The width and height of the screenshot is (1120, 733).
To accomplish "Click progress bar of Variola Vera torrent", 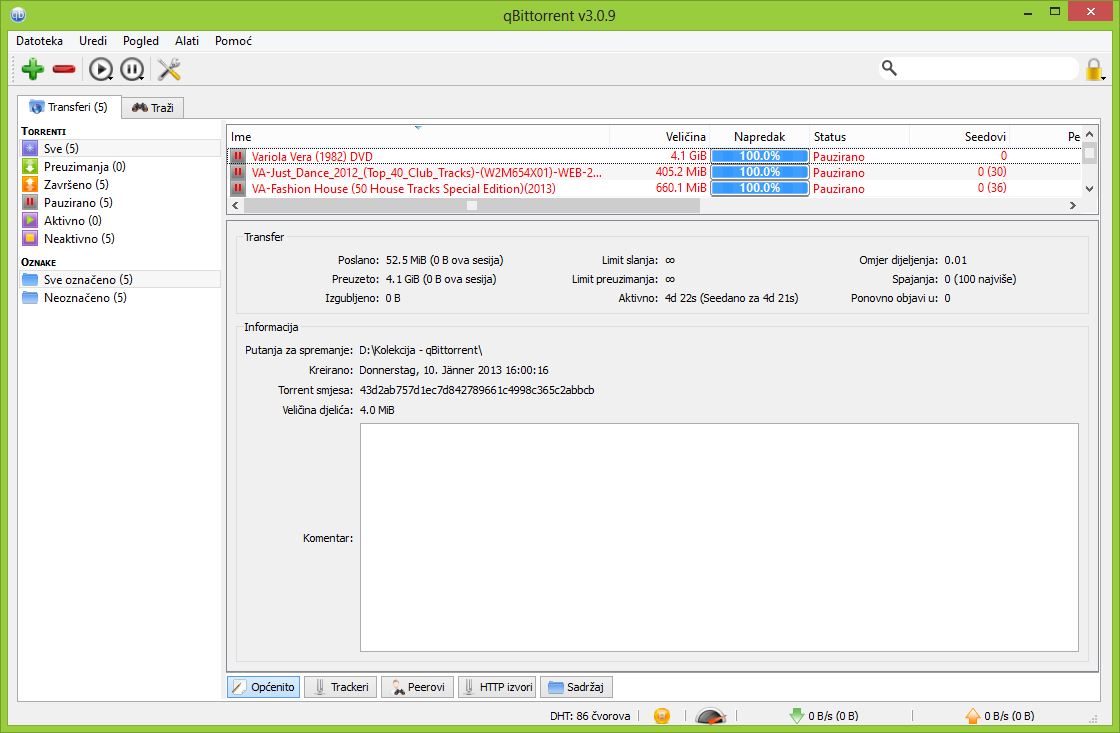I will pos(759,156).
